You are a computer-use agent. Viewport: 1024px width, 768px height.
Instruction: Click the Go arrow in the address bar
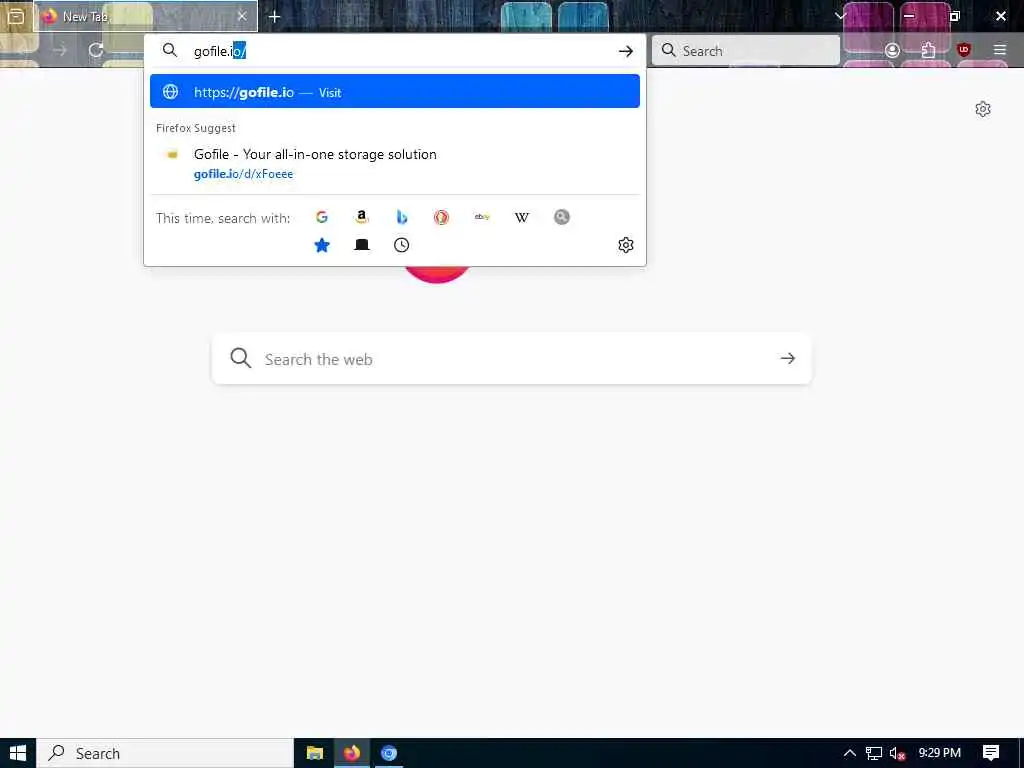click(x=626, y=51)
